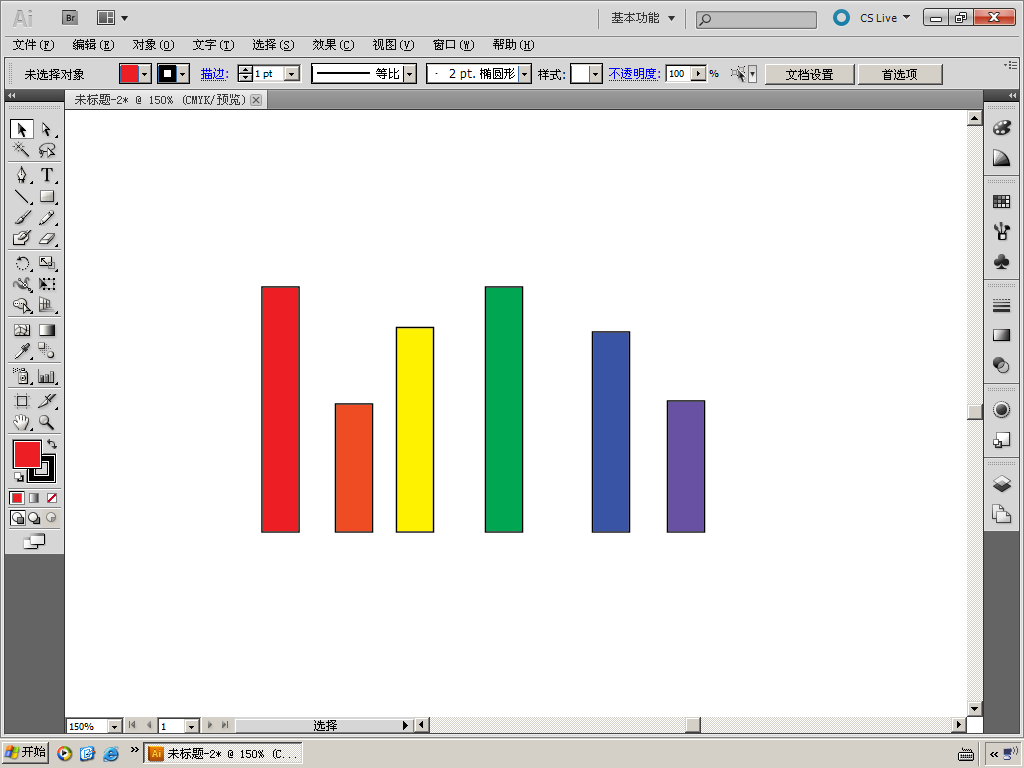Open the 2 pt. 椭圆形 brush dropdown
The height and width of the screenshot is (768, 1024).
pyautogui.click(x=524, y=74)
